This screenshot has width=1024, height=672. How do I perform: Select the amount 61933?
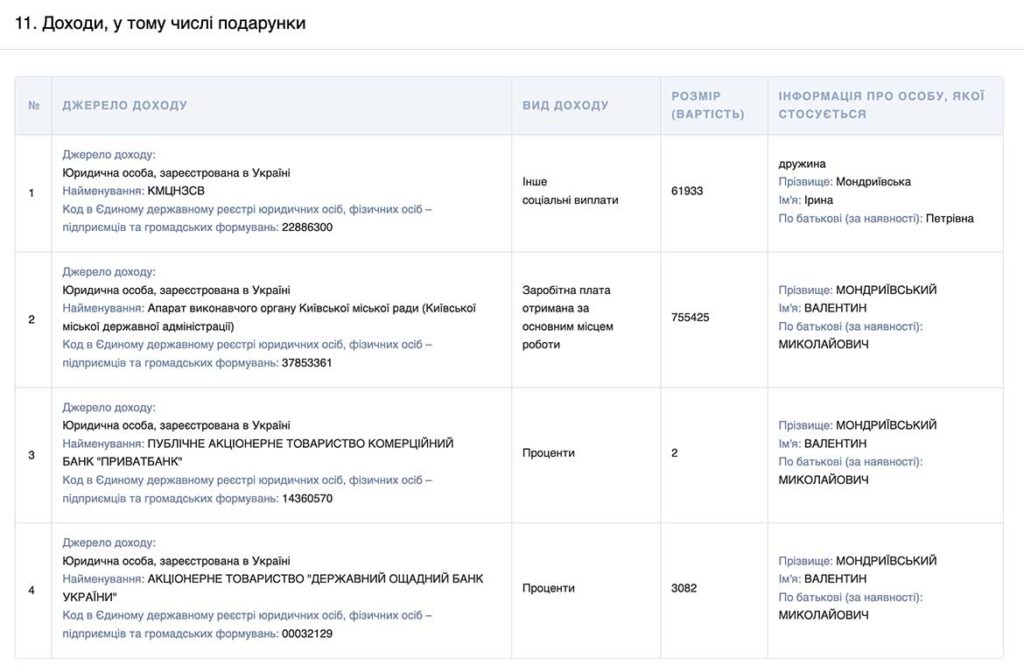pos(687,191)
